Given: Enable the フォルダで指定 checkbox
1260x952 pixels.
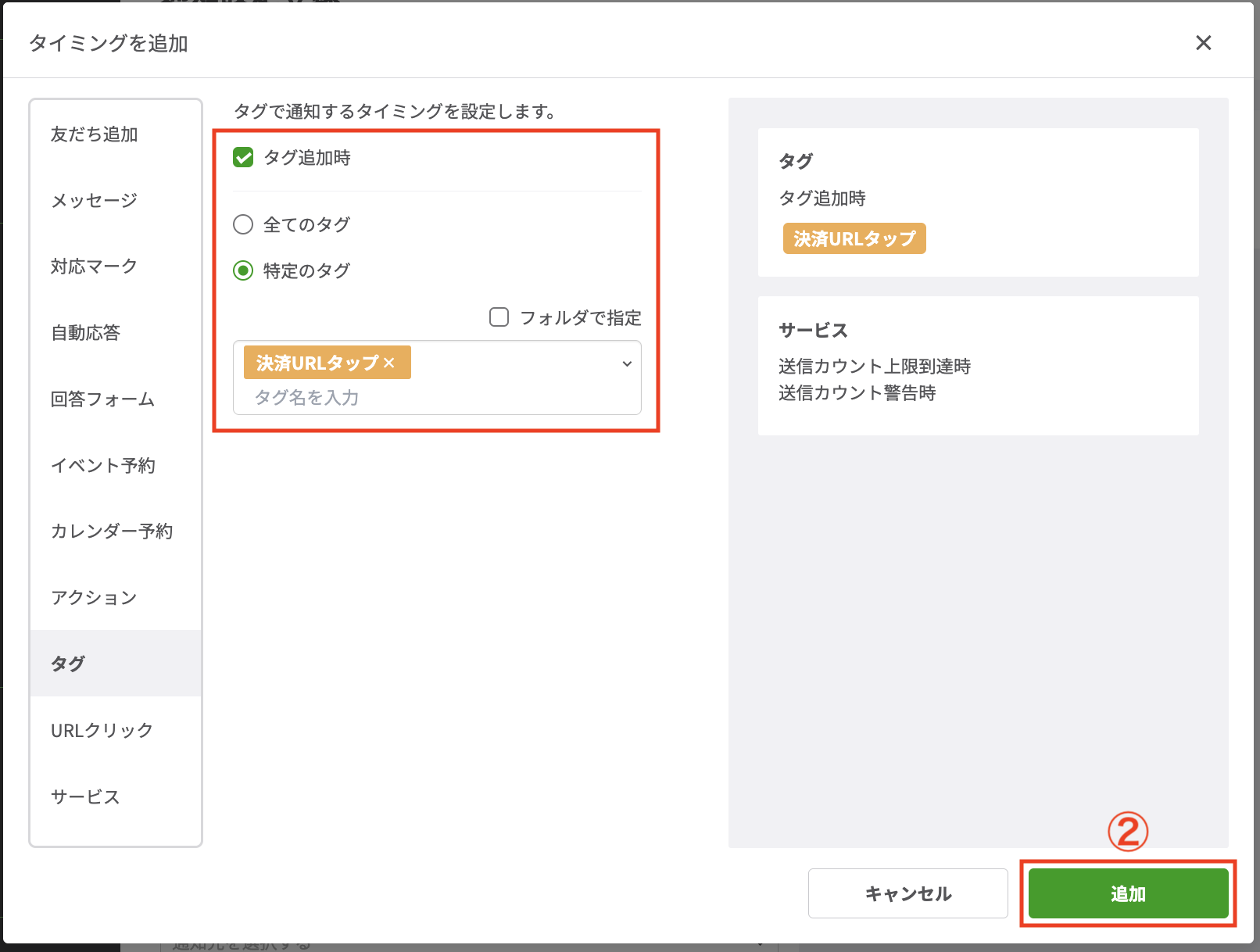Looking at the screenshot, I should pyautogui.click(x=498, y=317).
